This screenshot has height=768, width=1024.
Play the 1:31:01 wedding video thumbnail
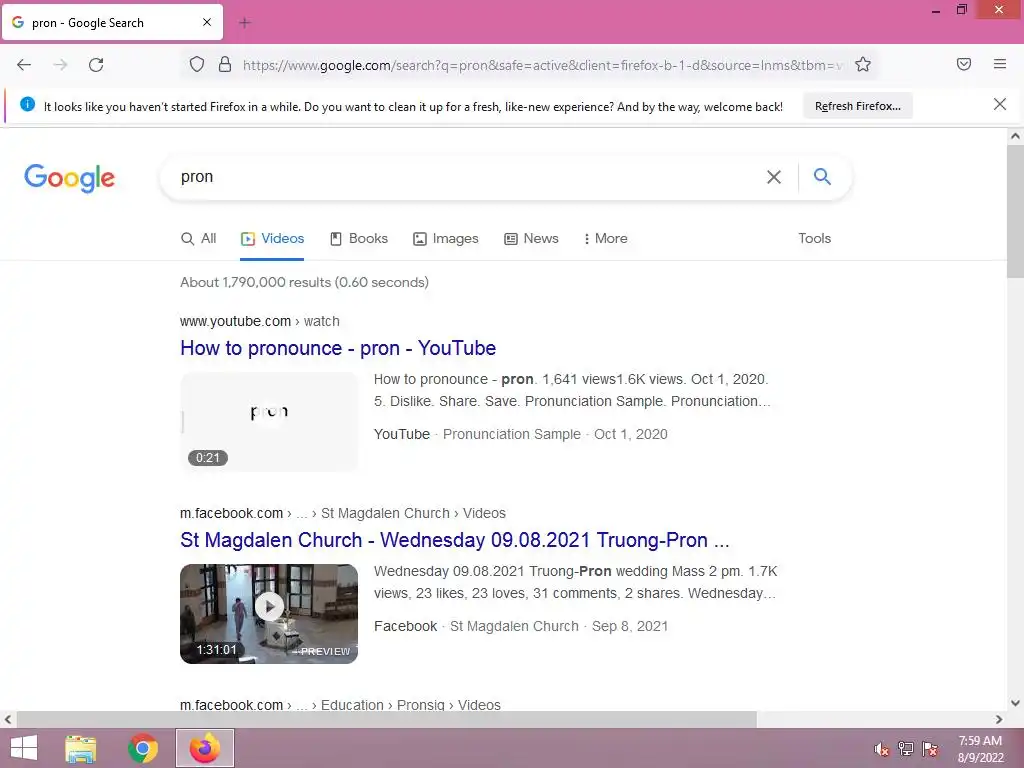click(269, 614)
